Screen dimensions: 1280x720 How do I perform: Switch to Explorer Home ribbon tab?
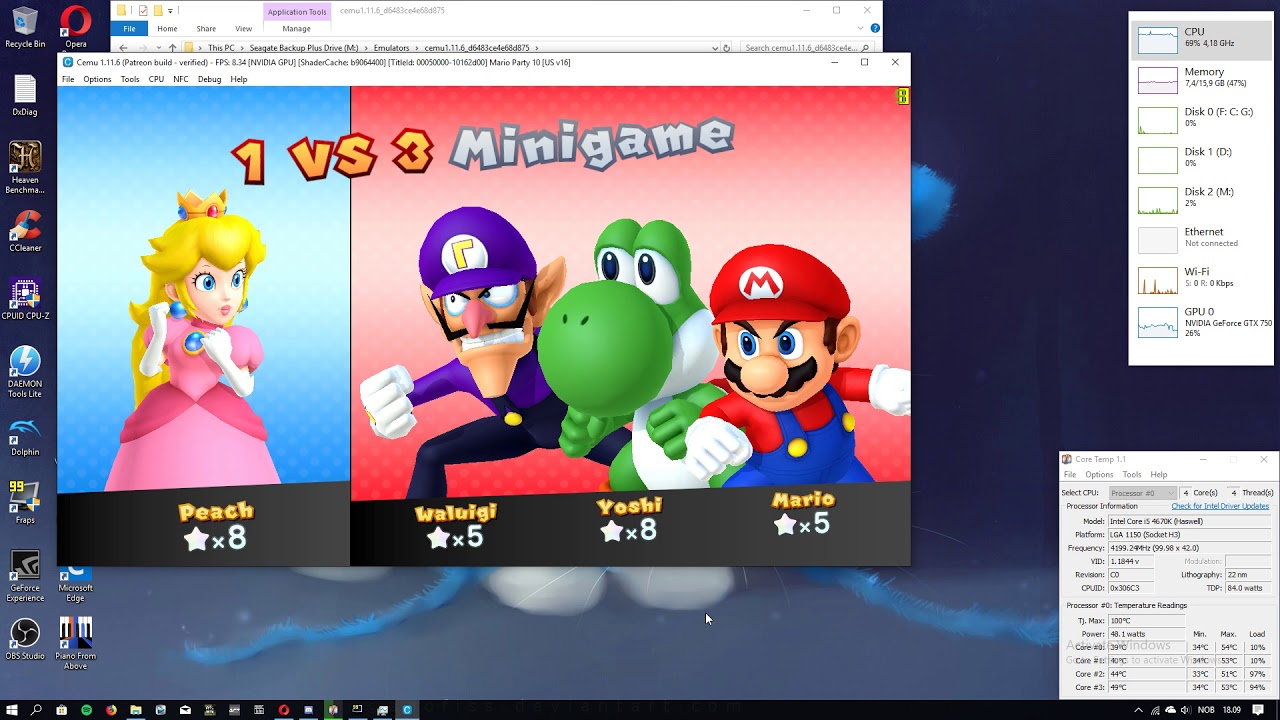click(167, 29)
